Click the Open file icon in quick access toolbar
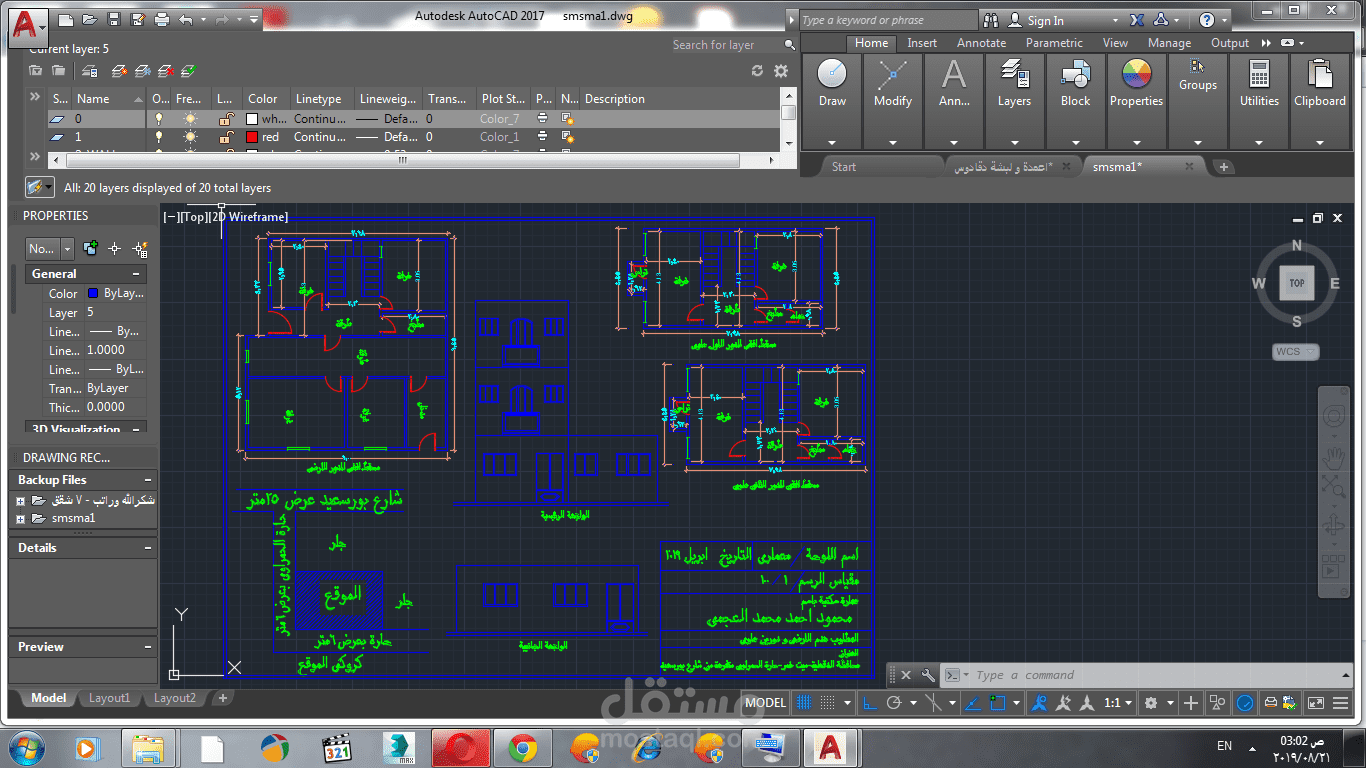 (90, 19)
